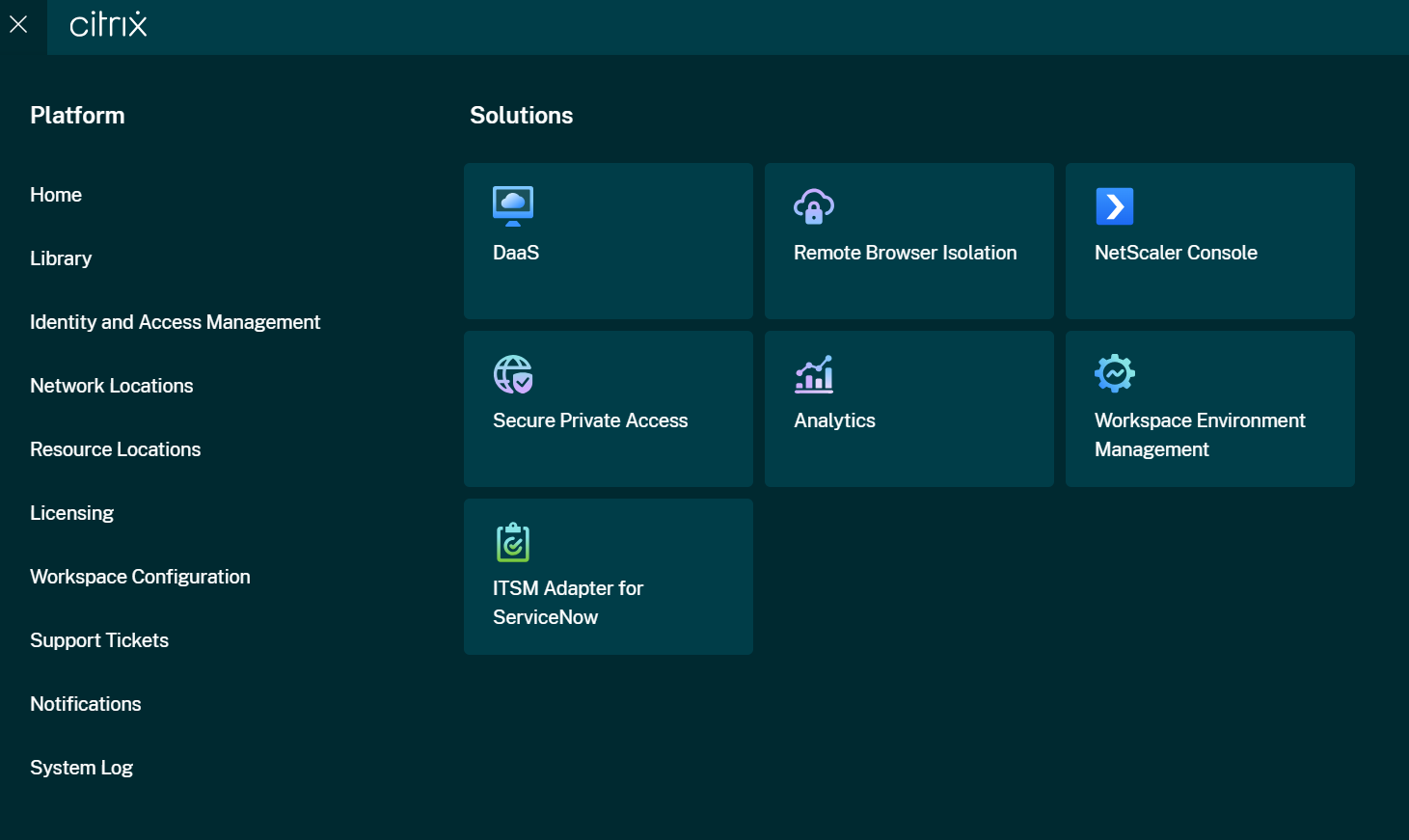Go to Home in Platform menu

tap(56, 195)
